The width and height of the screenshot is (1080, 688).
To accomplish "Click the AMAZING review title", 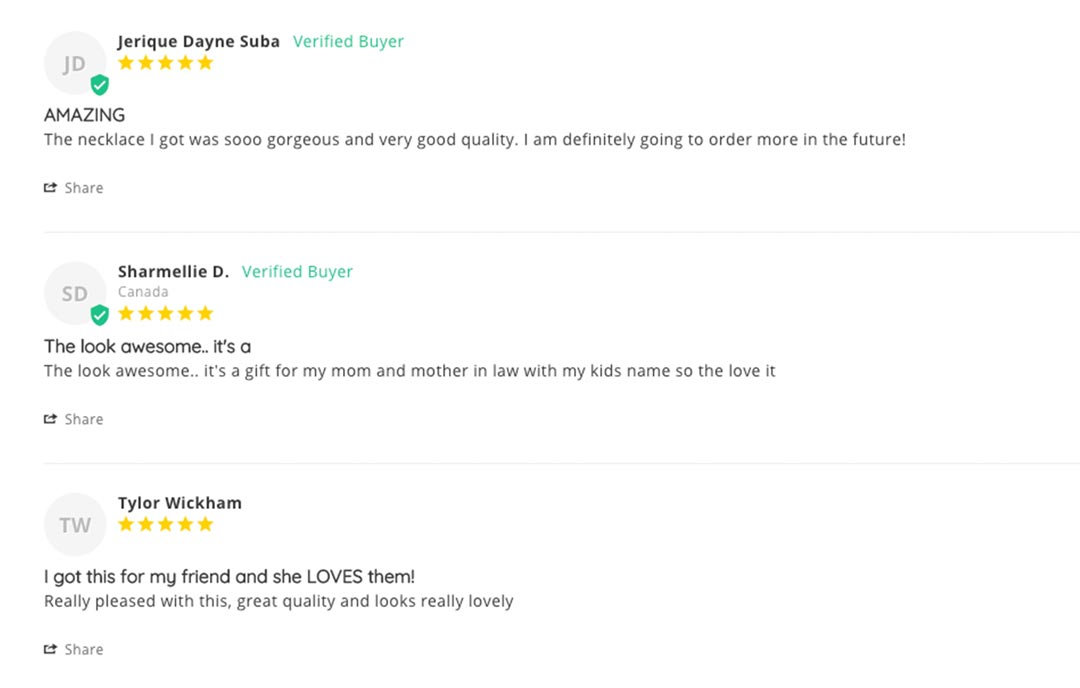I will pyautogui.click(x=85, y=114).
